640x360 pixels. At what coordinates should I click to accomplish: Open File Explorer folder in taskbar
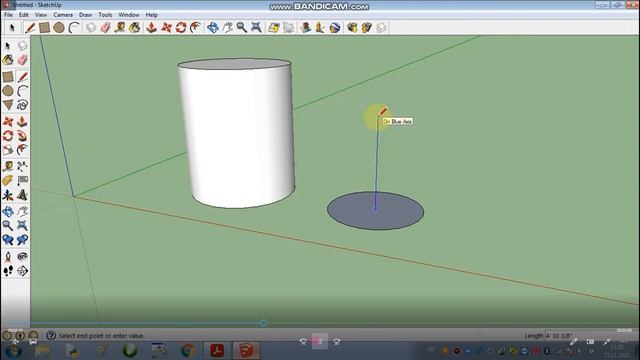(42, 351)
